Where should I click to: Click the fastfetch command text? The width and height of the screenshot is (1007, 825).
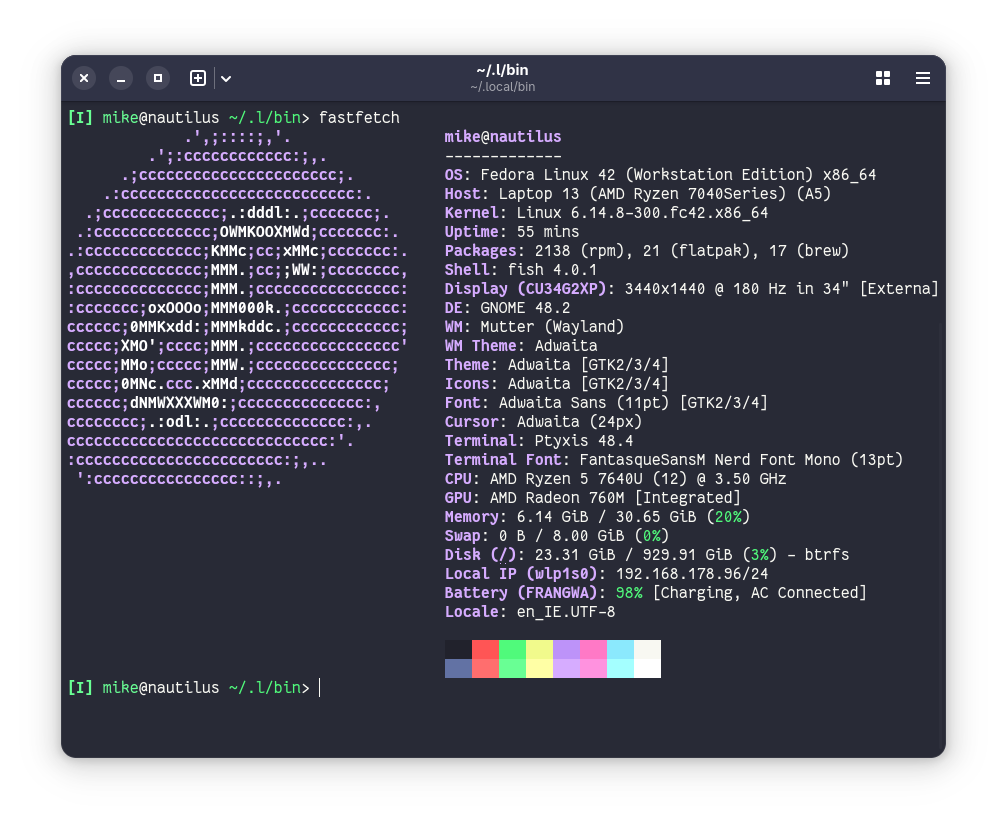point(359,117)
